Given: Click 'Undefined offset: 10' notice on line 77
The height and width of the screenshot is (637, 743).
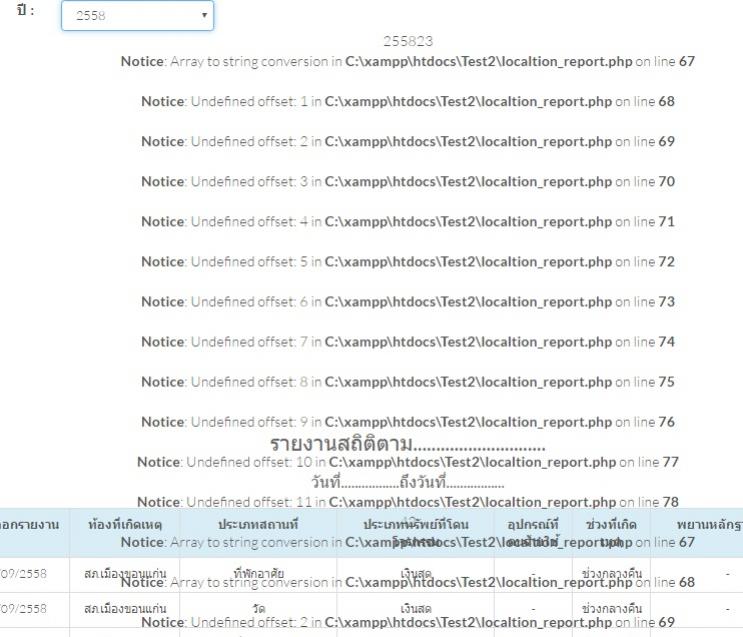Looking at the screenshot, I should coord(408,462).
